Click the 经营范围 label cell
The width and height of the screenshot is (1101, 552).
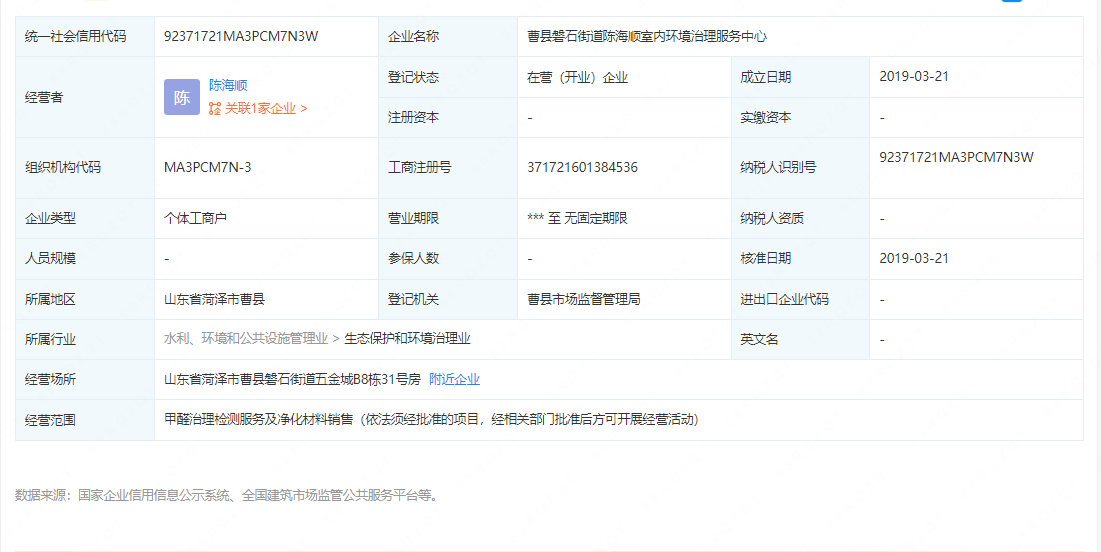click(85, 420)
